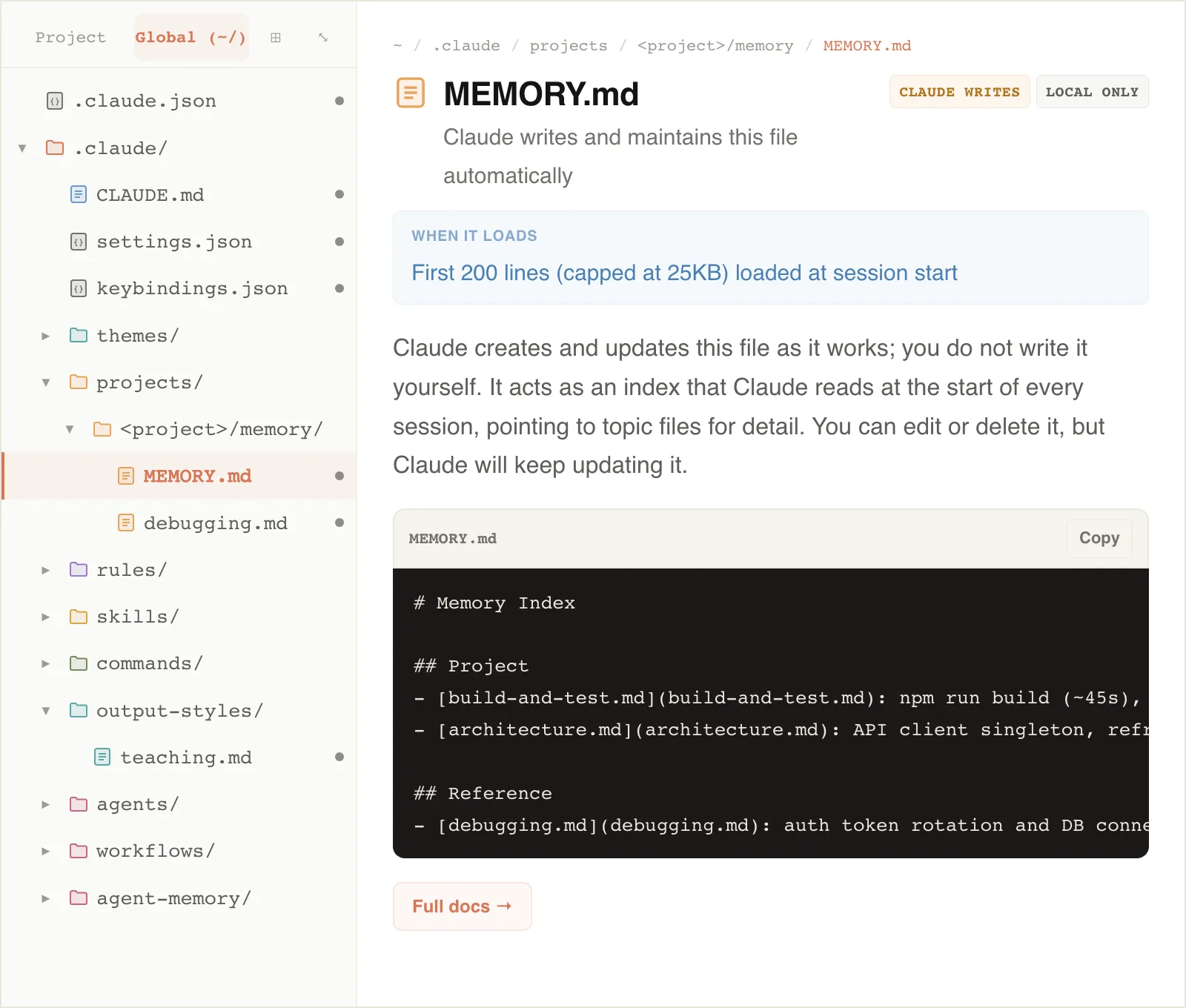Expand the commands/ folder
1186x1008 pixels.
point(46,663)
